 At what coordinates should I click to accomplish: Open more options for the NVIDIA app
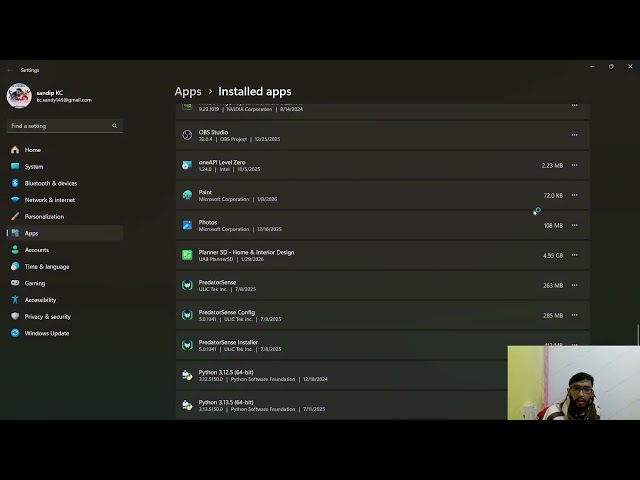click(x=574, y=105)
